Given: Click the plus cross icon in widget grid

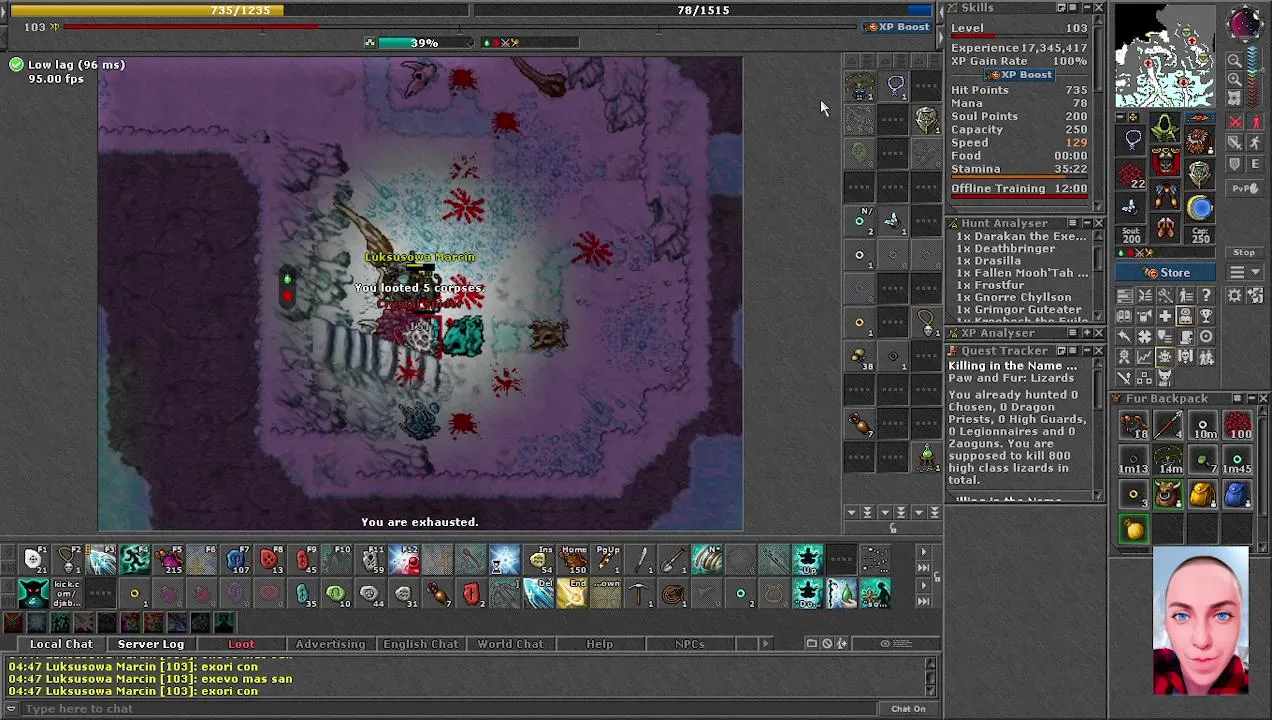Looking at the screenshot, I should pyautogui.click(x=1165, y=316).
